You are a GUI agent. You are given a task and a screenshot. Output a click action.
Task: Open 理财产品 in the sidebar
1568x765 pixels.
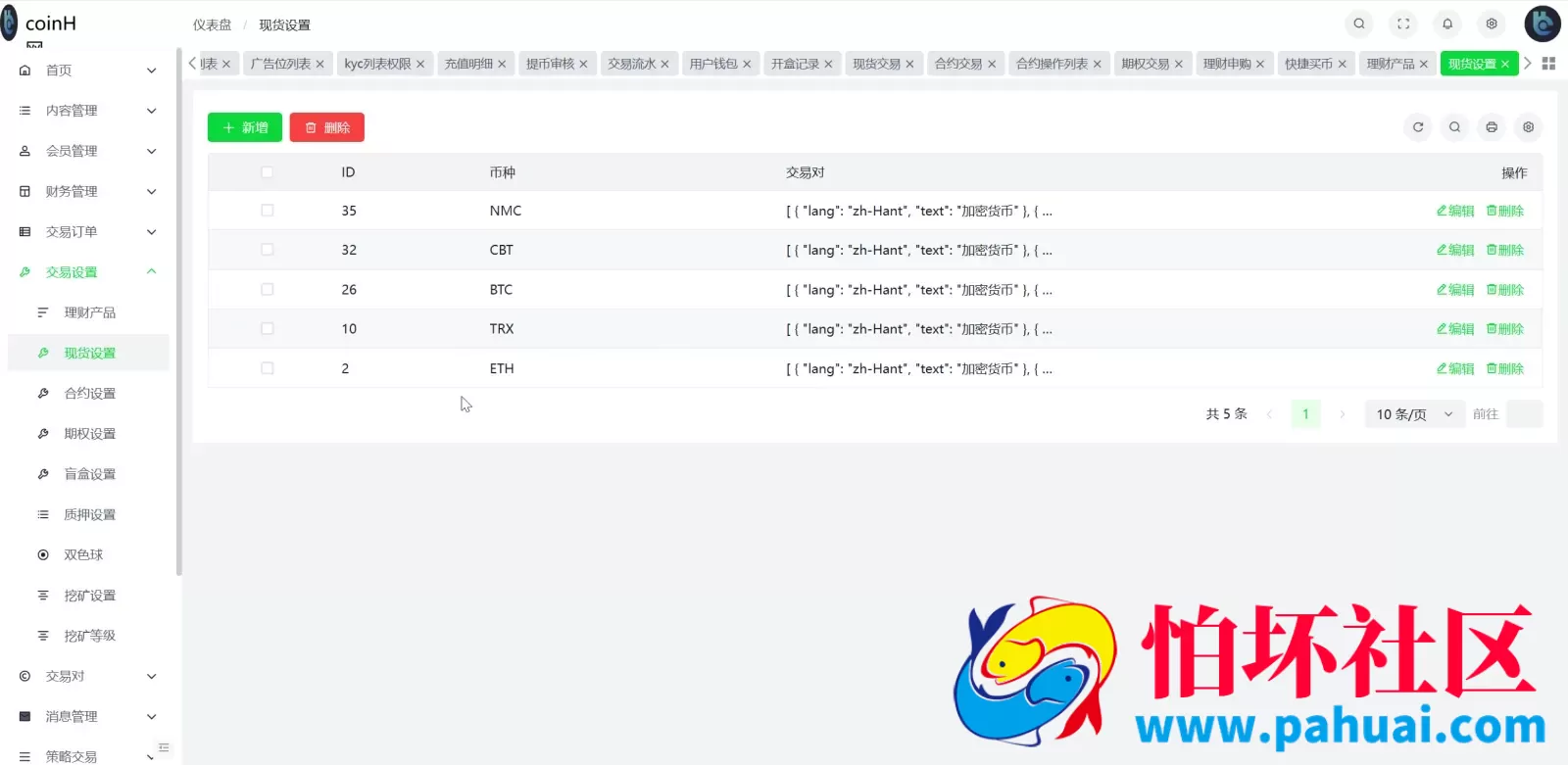point(88,312)
